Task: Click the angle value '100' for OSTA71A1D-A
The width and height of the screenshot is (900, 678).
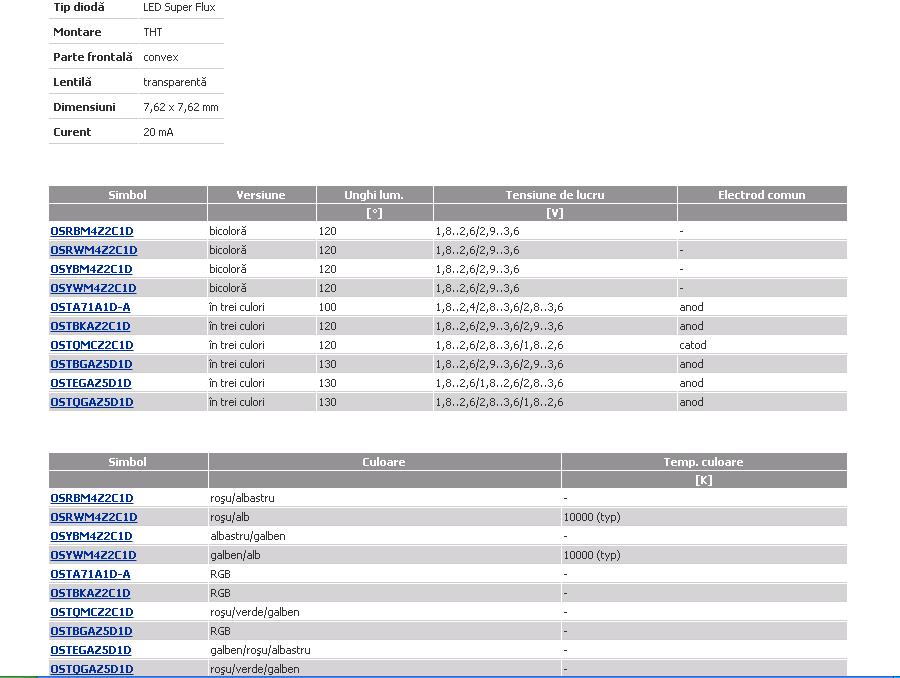Action: pyautogui.click(x=327, y=307)
